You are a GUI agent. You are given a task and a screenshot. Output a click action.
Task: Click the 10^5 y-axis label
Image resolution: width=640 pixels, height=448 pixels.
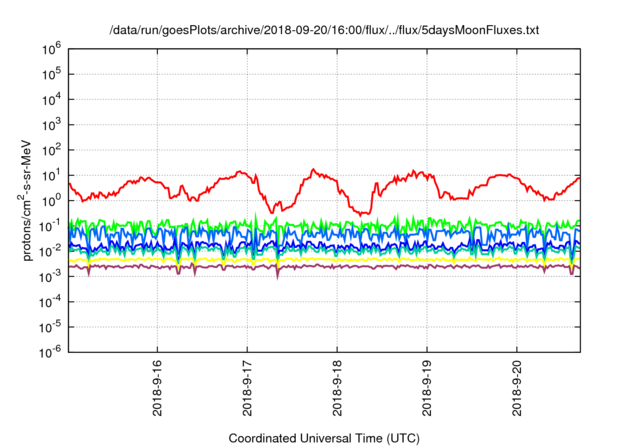pyautogui.click(x=51, y=75)
